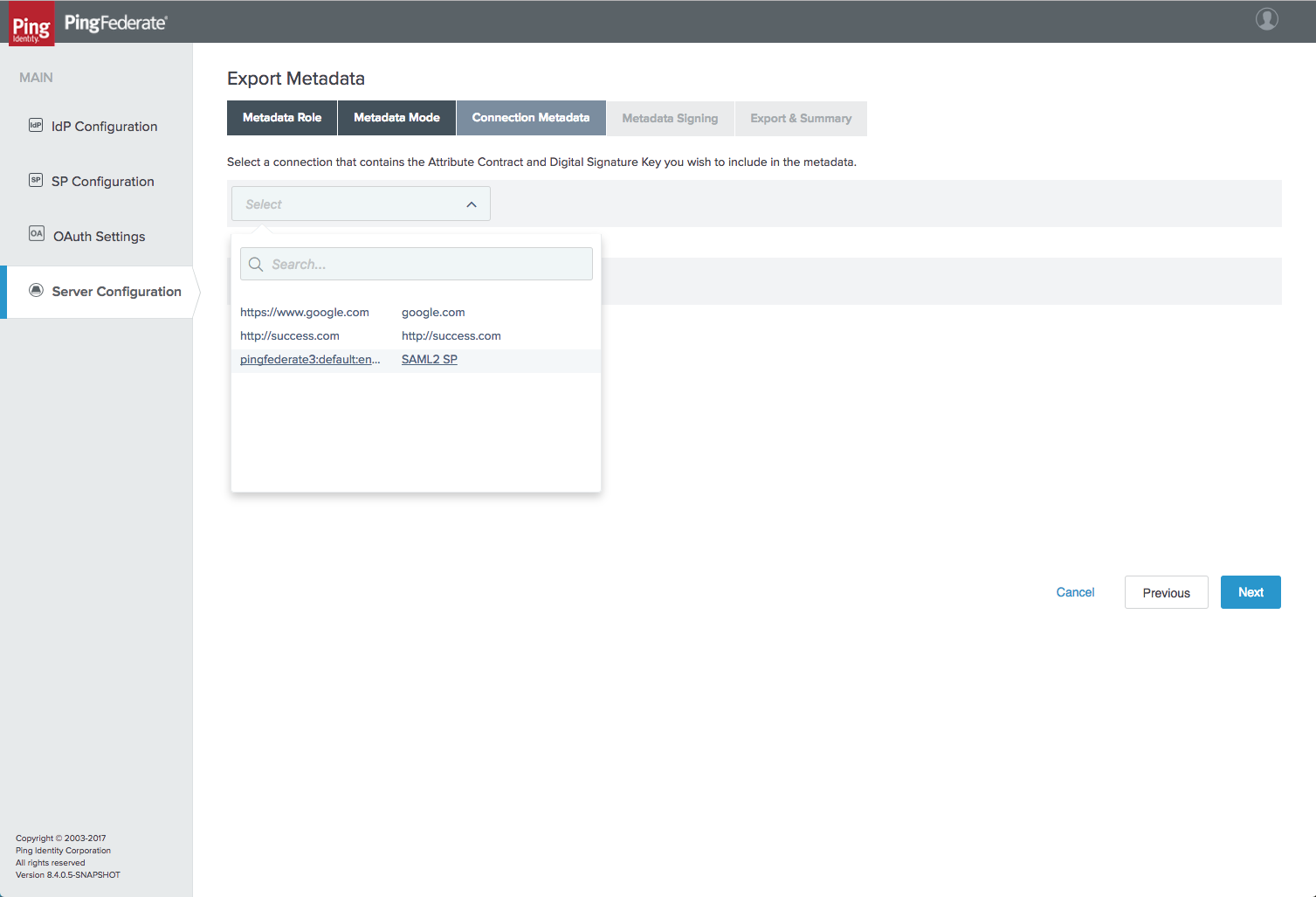The image size is (1316, 897).
Task: Click the SP Configuration sidebar icon
Action: [36, 181]
